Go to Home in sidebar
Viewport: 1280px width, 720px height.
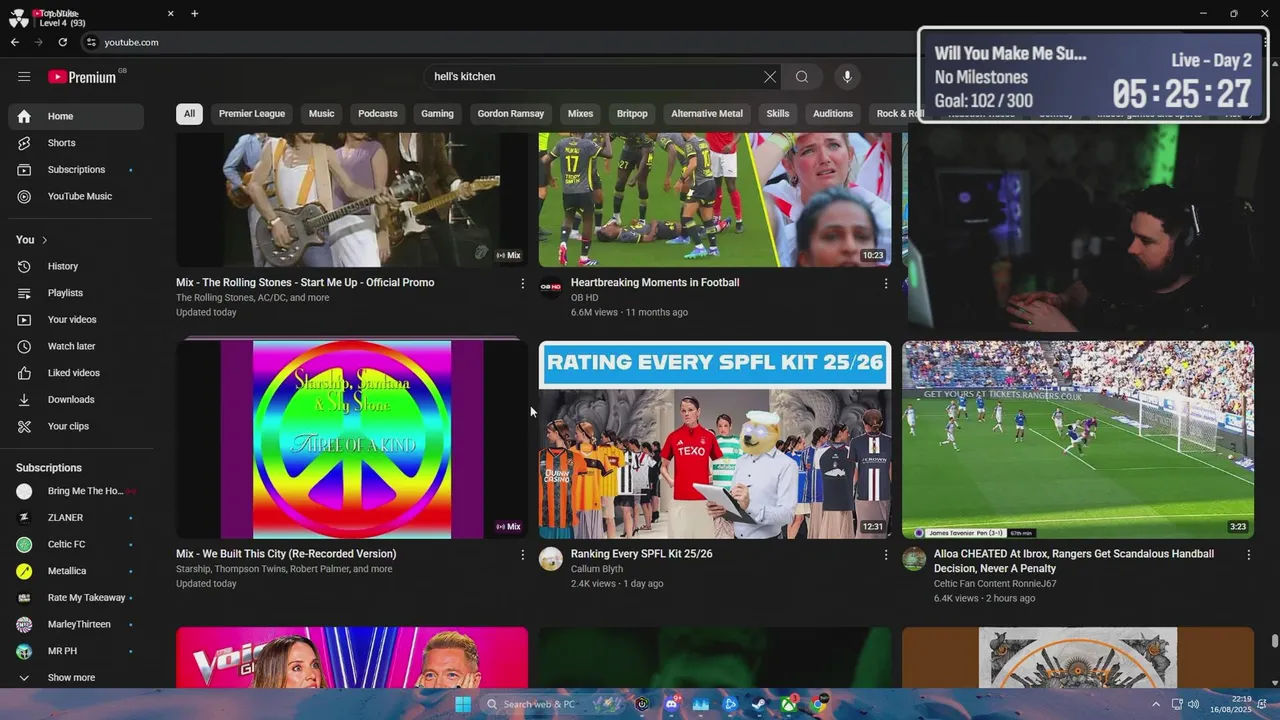76,116
